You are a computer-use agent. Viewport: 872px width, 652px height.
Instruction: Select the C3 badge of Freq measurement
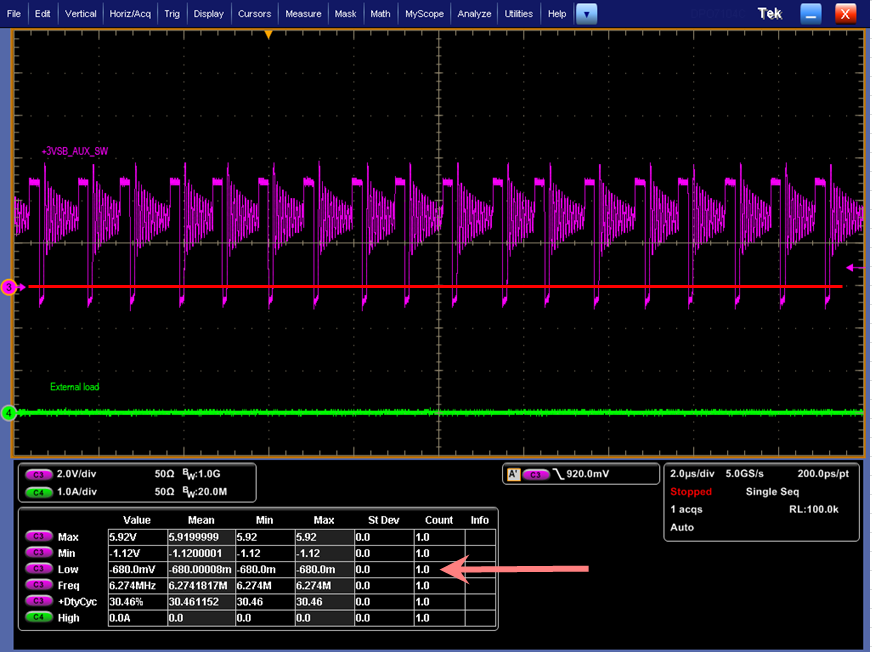tap(41, 585)
